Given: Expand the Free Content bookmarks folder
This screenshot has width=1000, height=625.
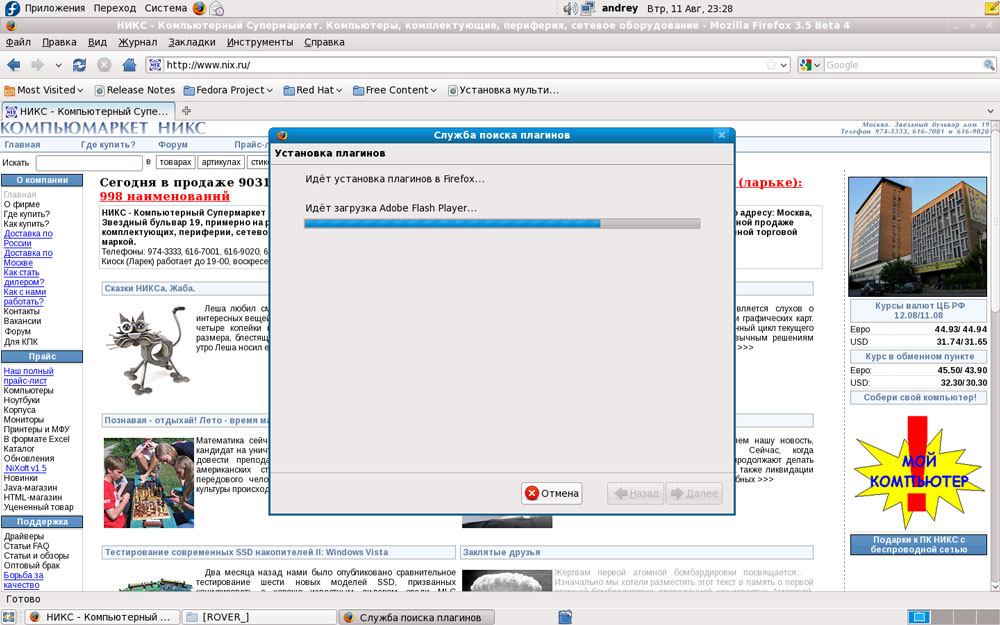Looking at the screenshot, I should pyautogui.click(x=395, y=90).
